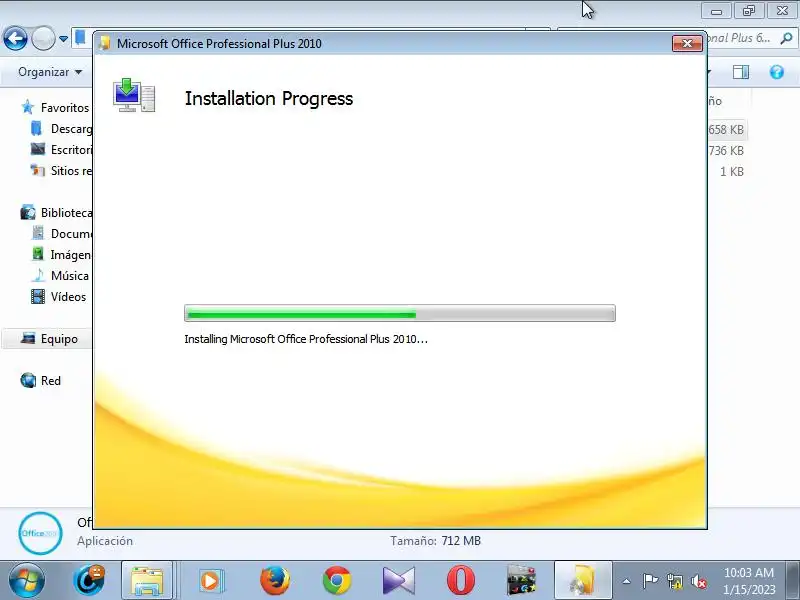Open the Vídeos library
The height and width of the screenshot is (600, 800).
pyautogui.click(x=68, y=297)
